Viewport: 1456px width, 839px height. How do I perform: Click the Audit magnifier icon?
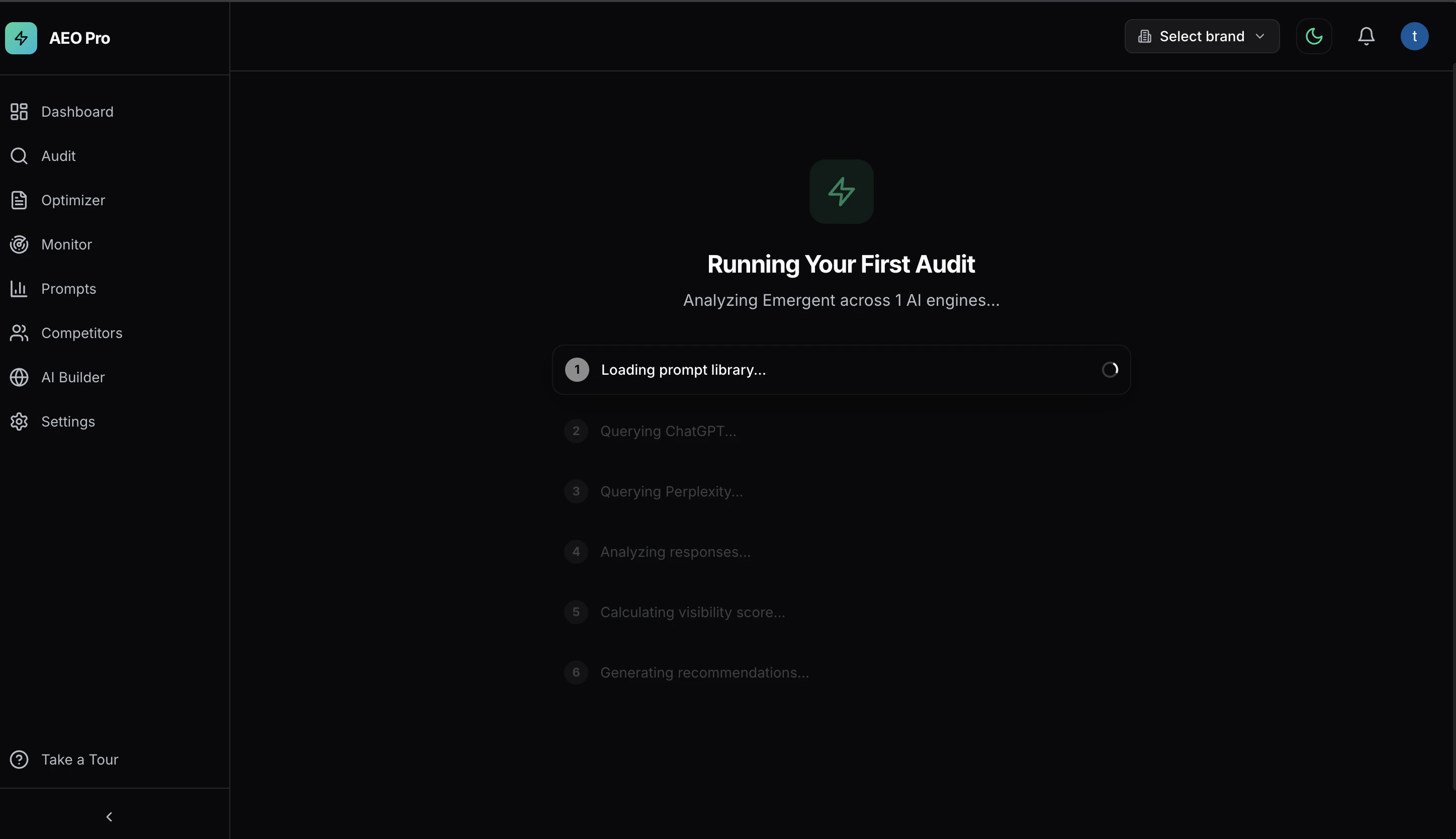(19, 156)
